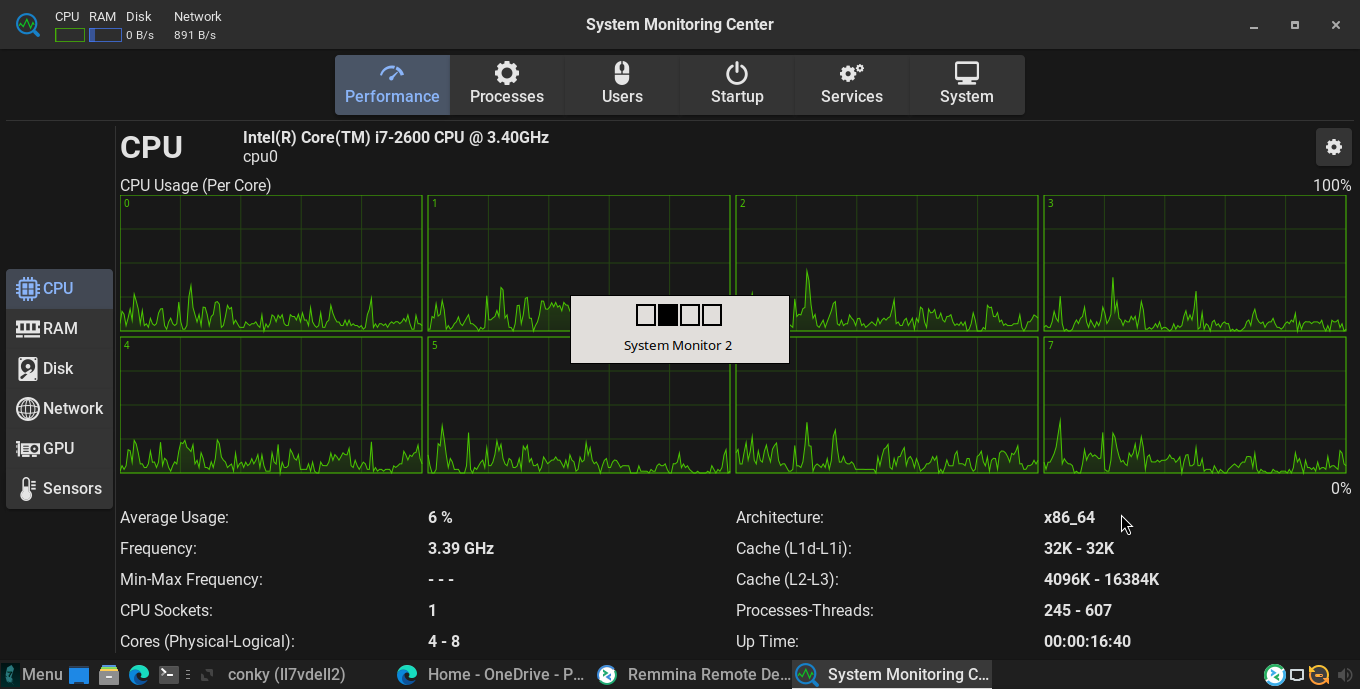Select Network in the sidebar
The height and width of the screenshot is (689, 1360).
point(59,408)
